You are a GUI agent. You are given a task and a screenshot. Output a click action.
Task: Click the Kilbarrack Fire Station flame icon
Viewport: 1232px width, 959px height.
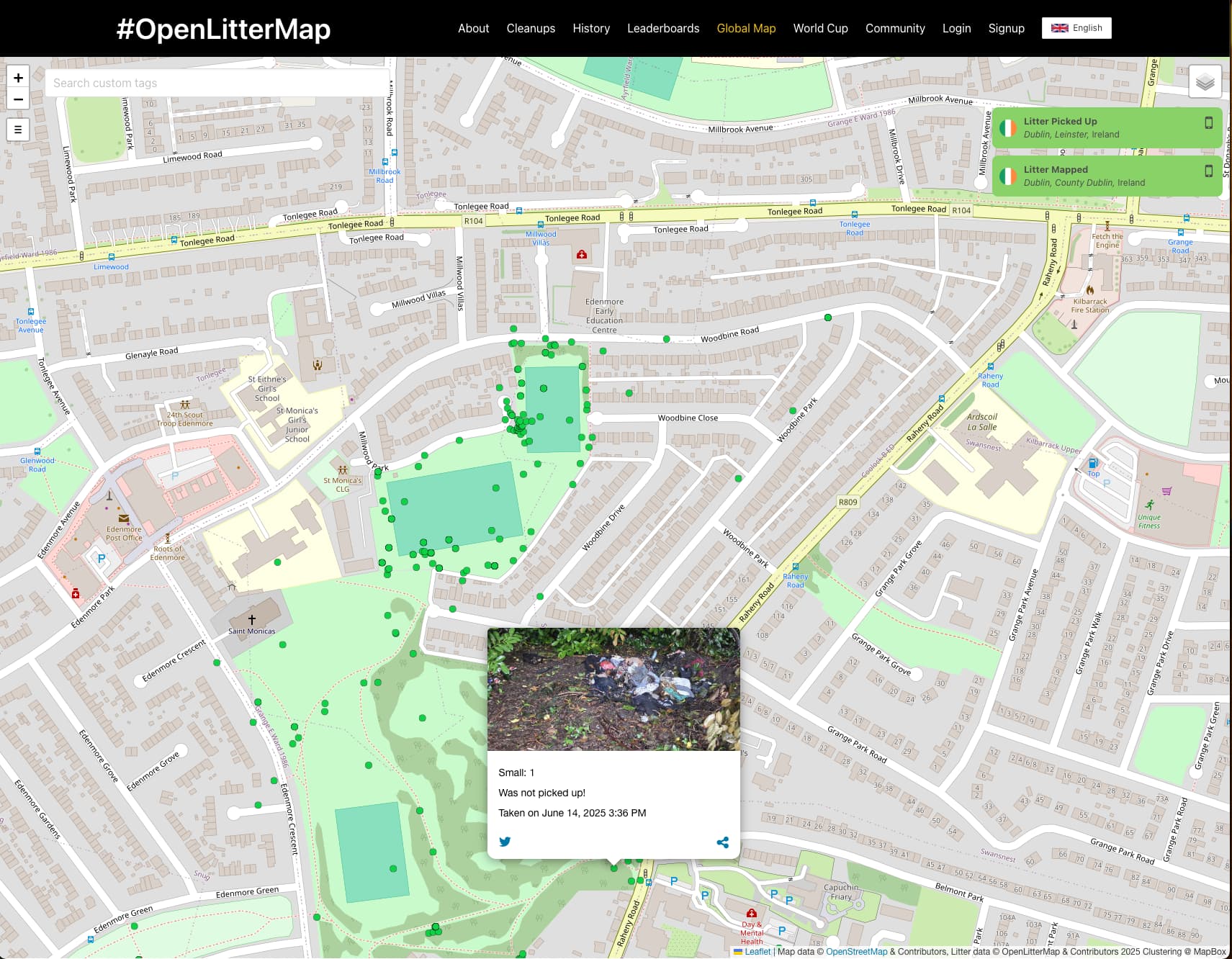[x=1090, y=291]
